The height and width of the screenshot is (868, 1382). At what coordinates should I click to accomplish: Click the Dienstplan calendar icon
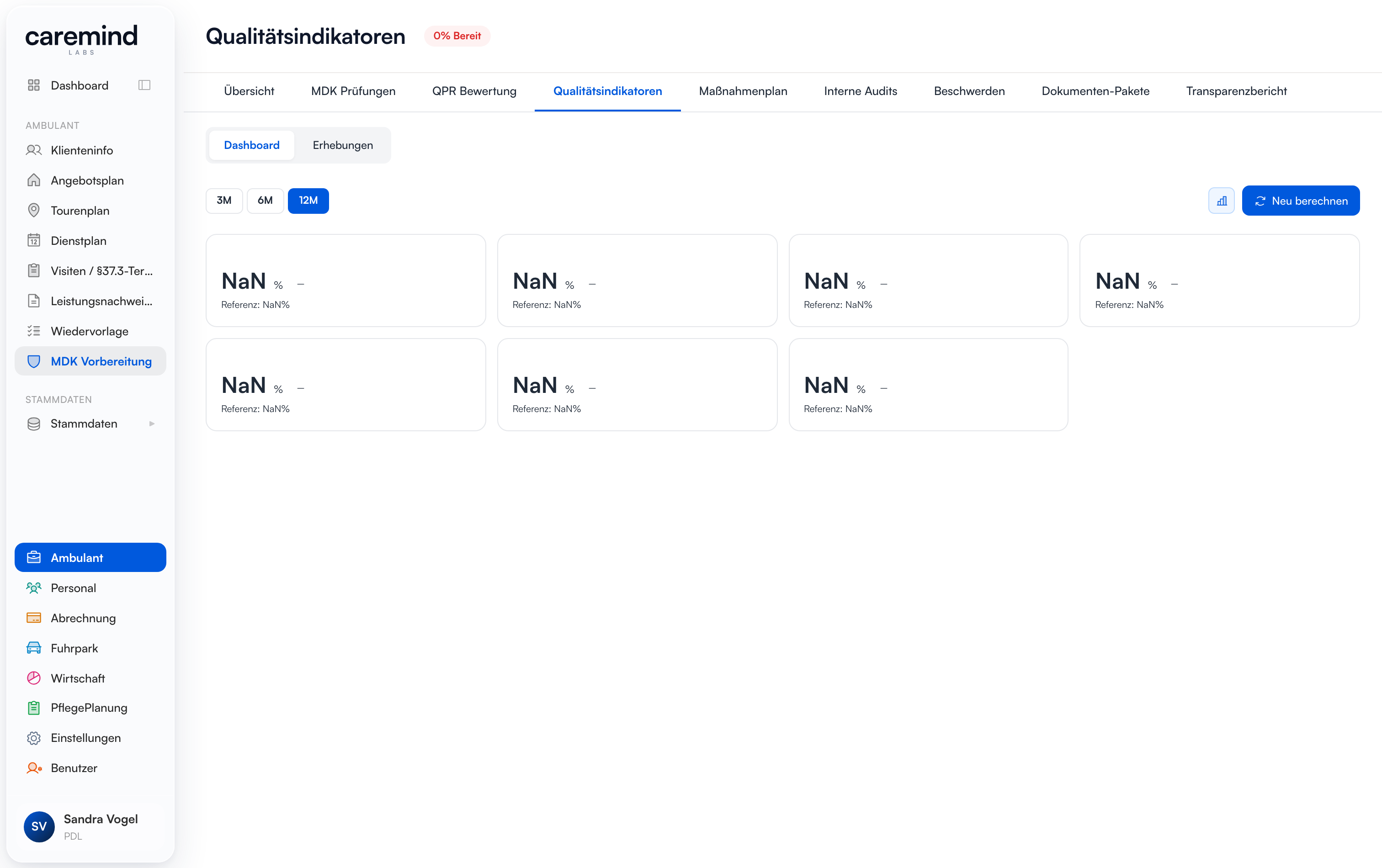(34, 240)
